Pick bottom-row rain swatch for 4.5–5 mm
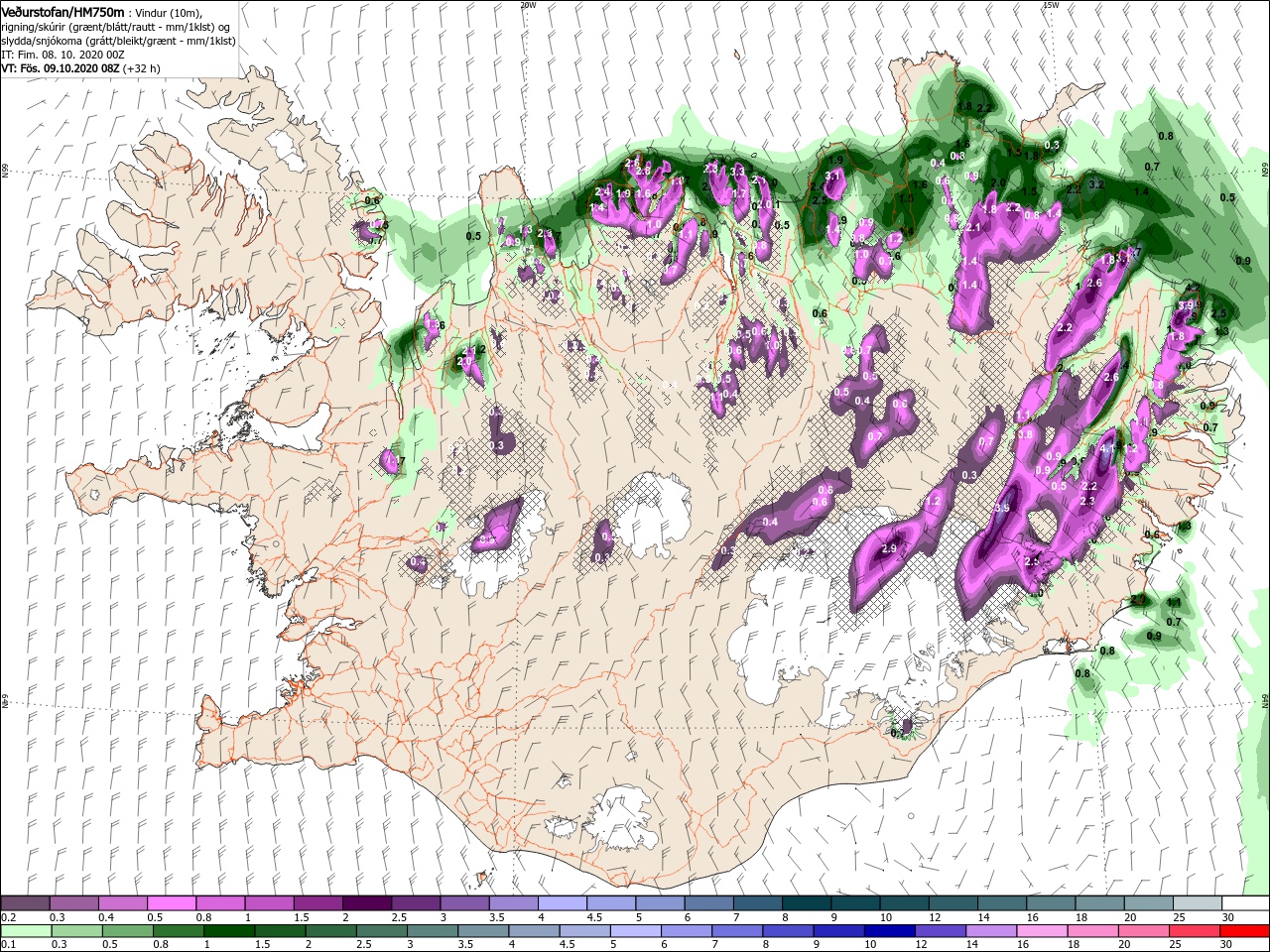 [x=583, y=931]
